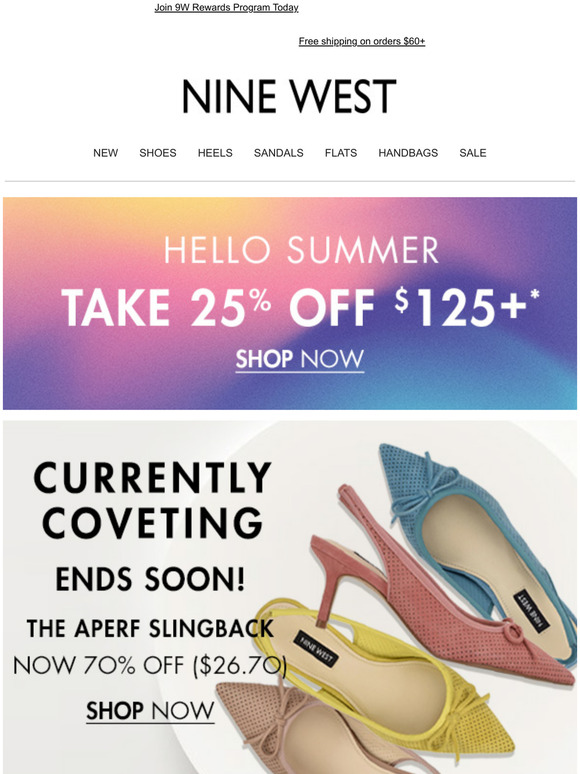Click Shop Now under the slingback offer

point(150,711)
